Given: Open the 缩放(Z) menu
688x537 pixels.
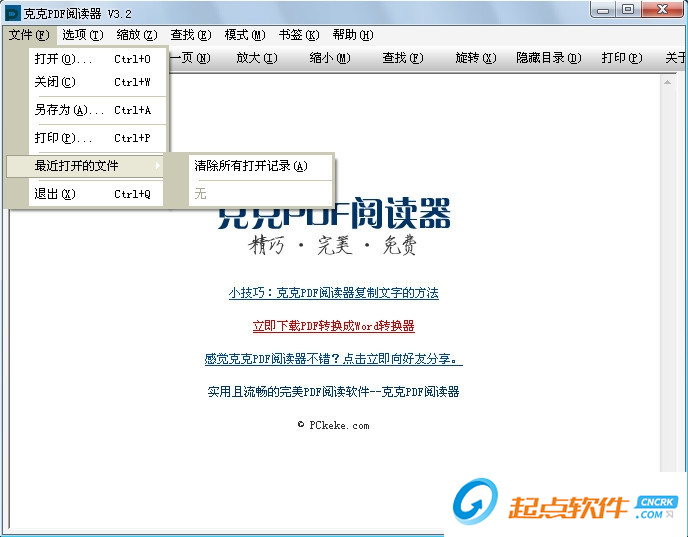Looking at the screenshot, I should pyautogui.click(x=137, y=35).
